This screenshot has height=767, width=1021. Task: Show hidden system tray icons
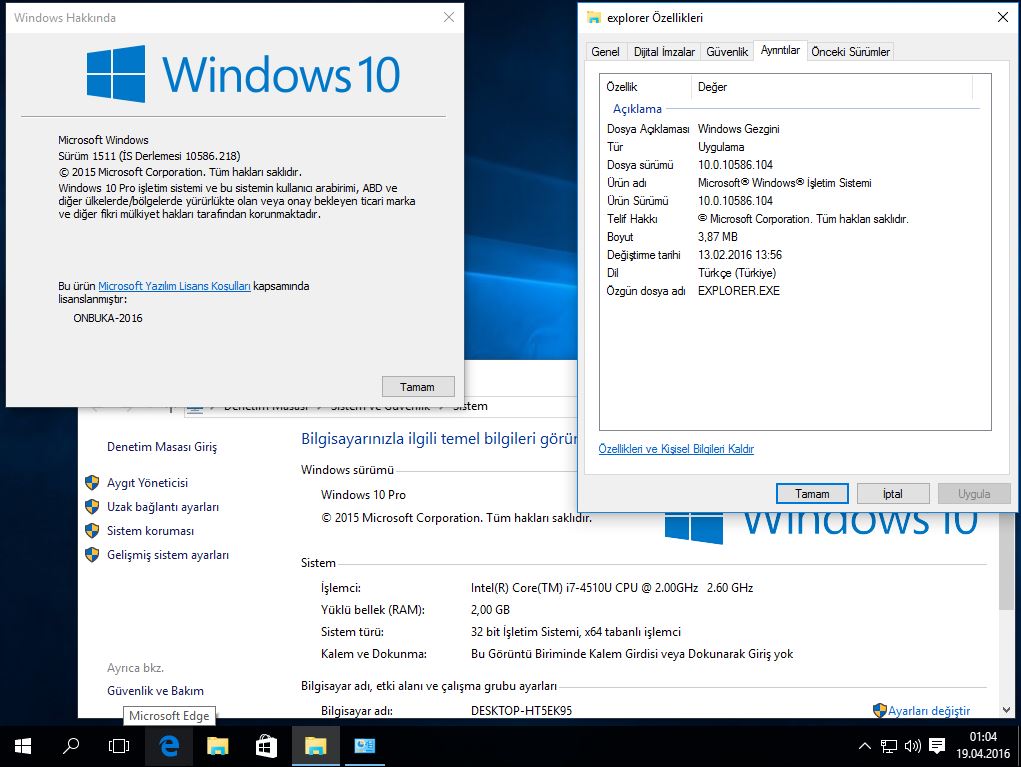tap(865, 746)
